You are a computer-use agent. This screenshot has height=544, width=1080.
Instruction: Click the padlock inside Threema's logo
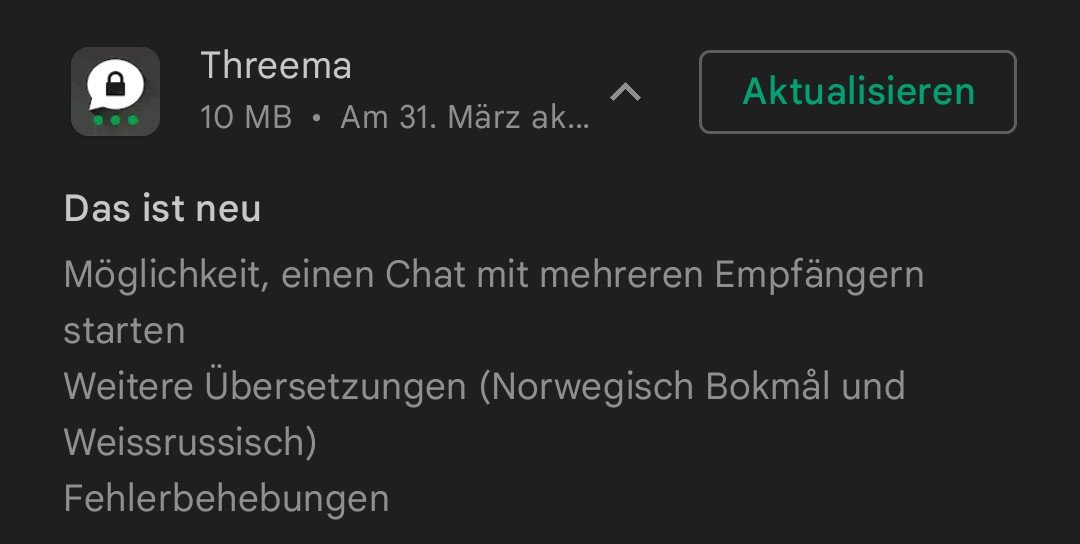pyautogui.click(x=115, y=85)
